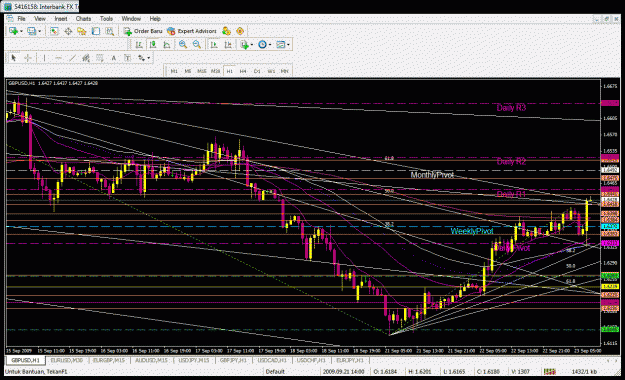Open the New Chart toolbar icon
This screenshot has width=625, height=380.
13,31
